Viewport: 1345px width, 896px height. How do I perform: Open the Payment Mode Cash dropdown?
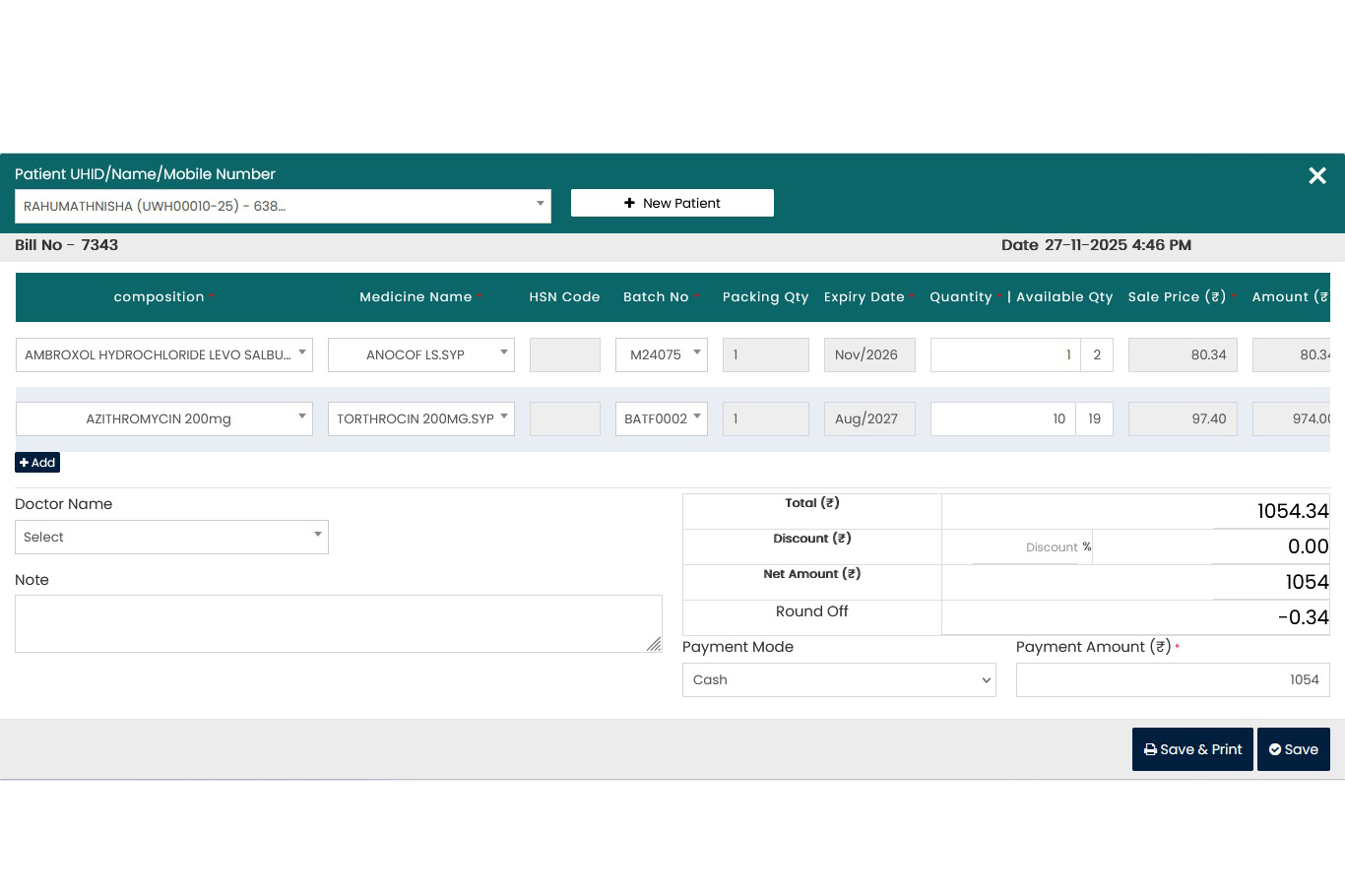tap(838, 680)
